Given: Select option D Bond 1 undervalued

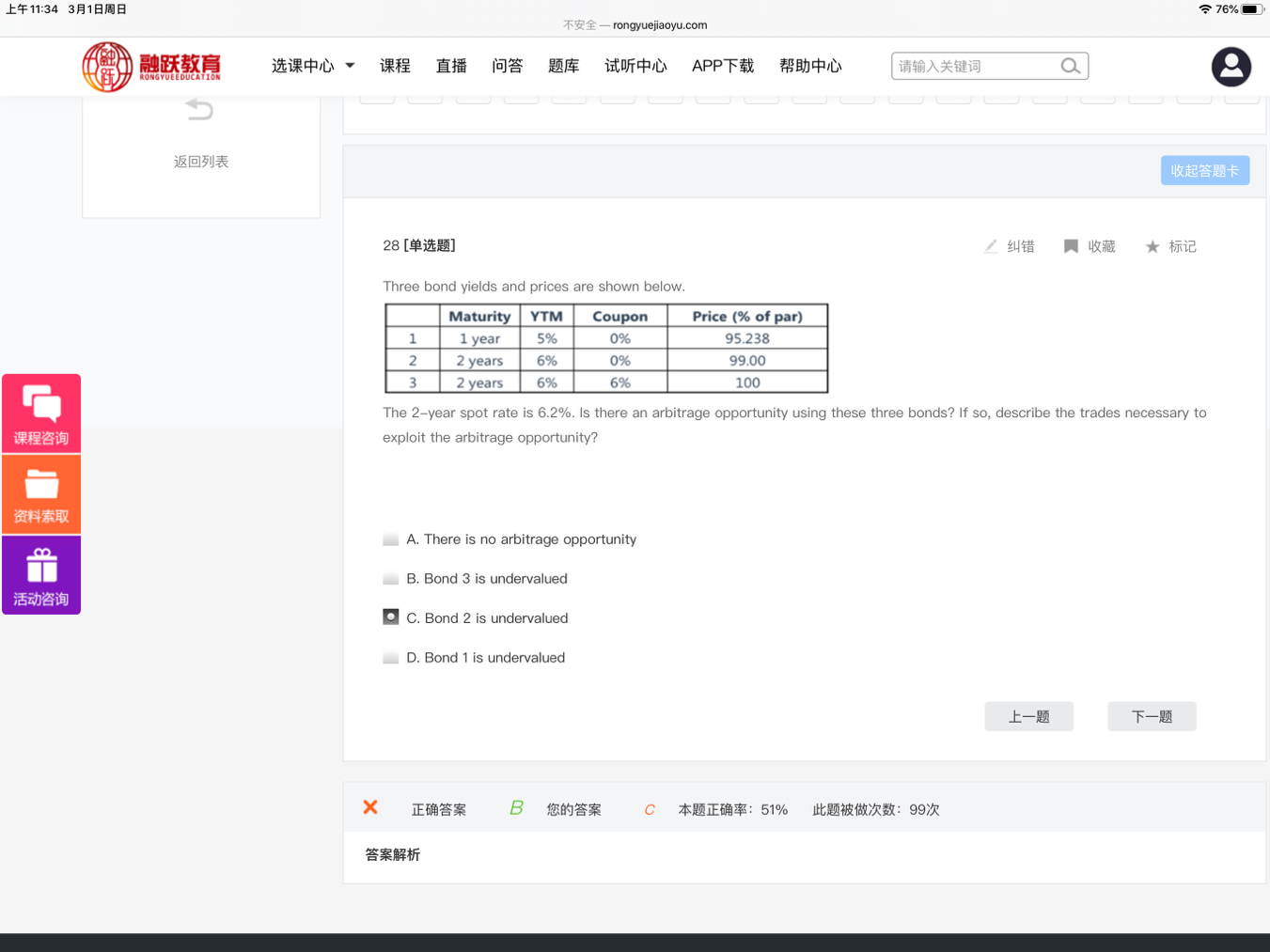Looking at the screenshot, I should pyautogui.click(x=391, y=658).
